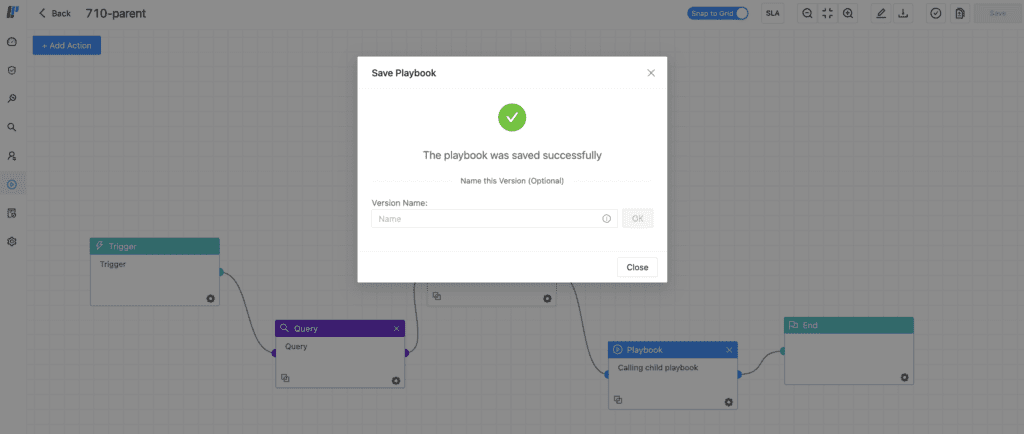Go Back using the chevron arrow
Viewport: 1024px width, 434px height.
click(42, 13)
